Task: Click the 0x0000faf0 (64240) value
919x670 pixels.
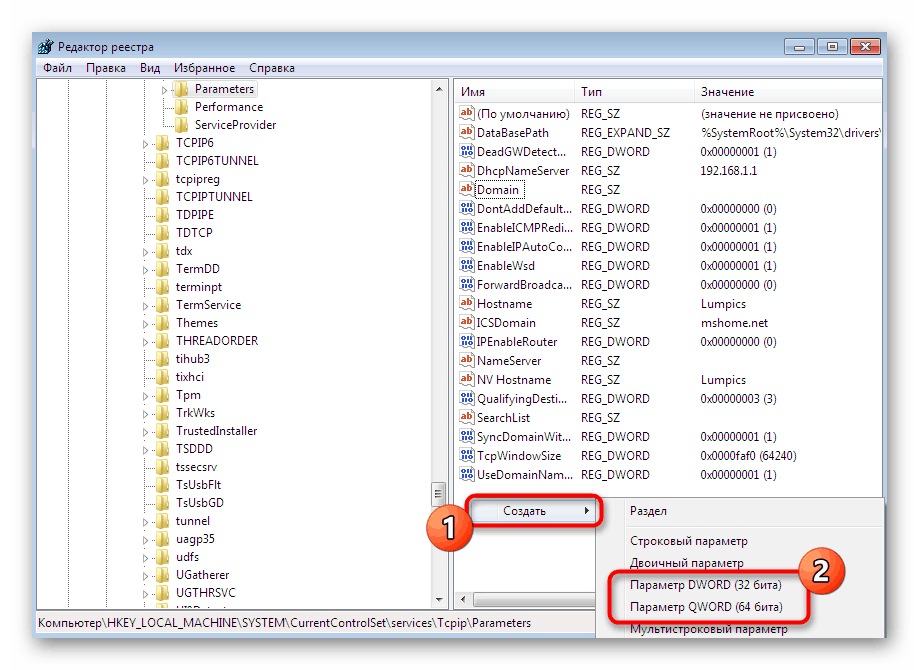Action: (748, 455)
